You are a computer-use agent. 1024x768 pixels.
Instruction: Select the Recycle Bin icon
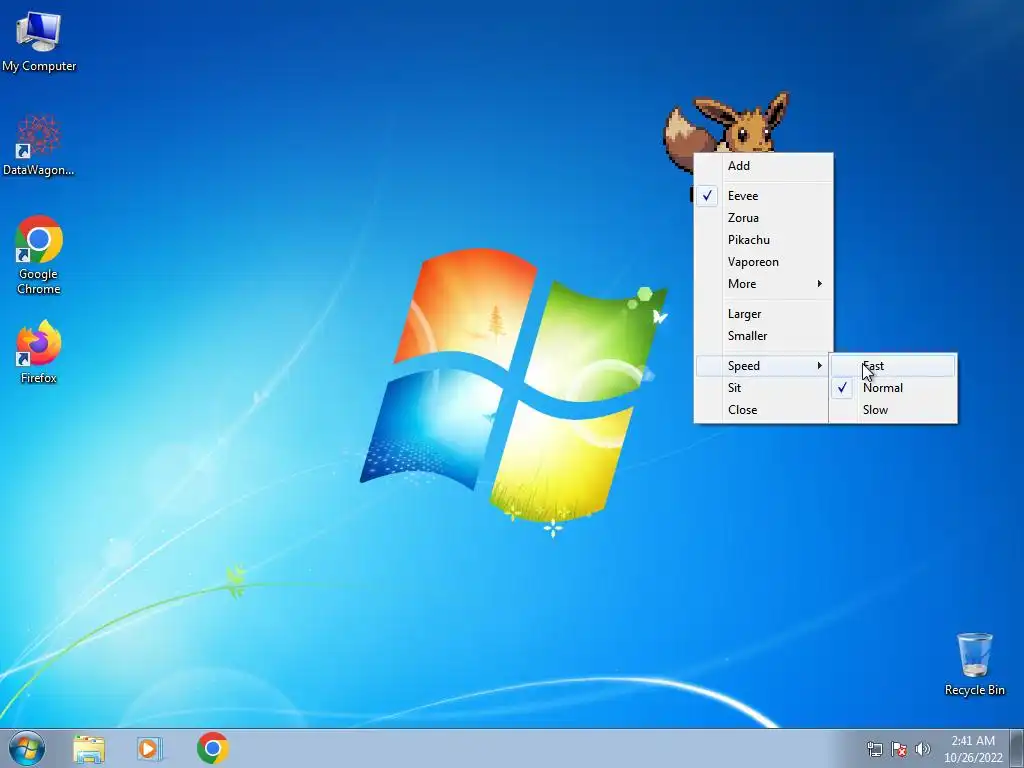tap(974, 664)
